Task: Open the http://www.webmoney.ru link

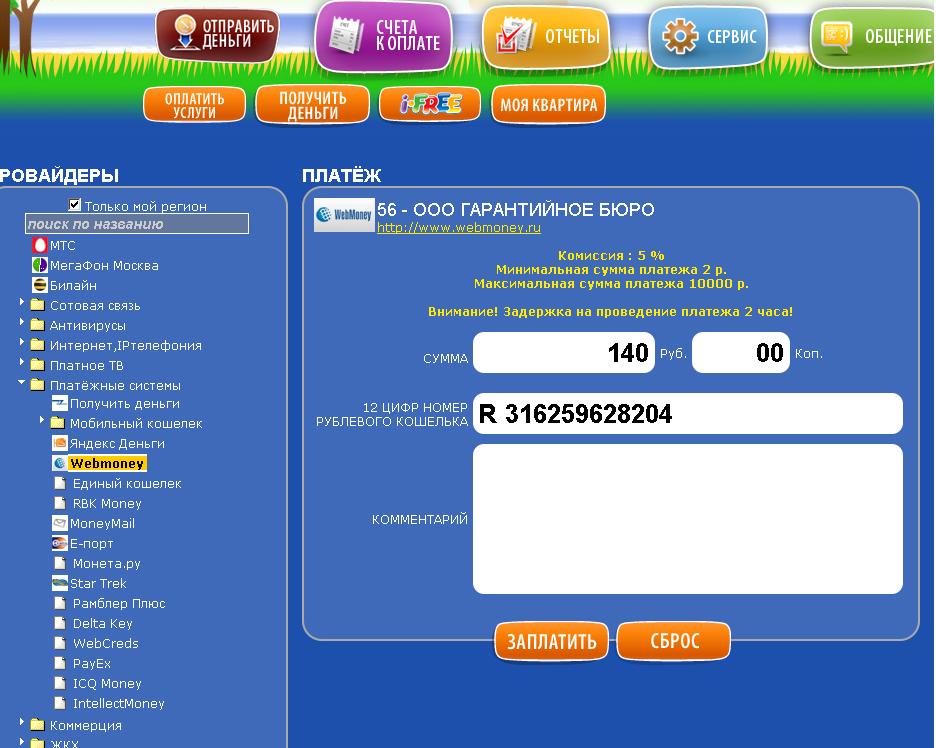Action: point(458,227)
